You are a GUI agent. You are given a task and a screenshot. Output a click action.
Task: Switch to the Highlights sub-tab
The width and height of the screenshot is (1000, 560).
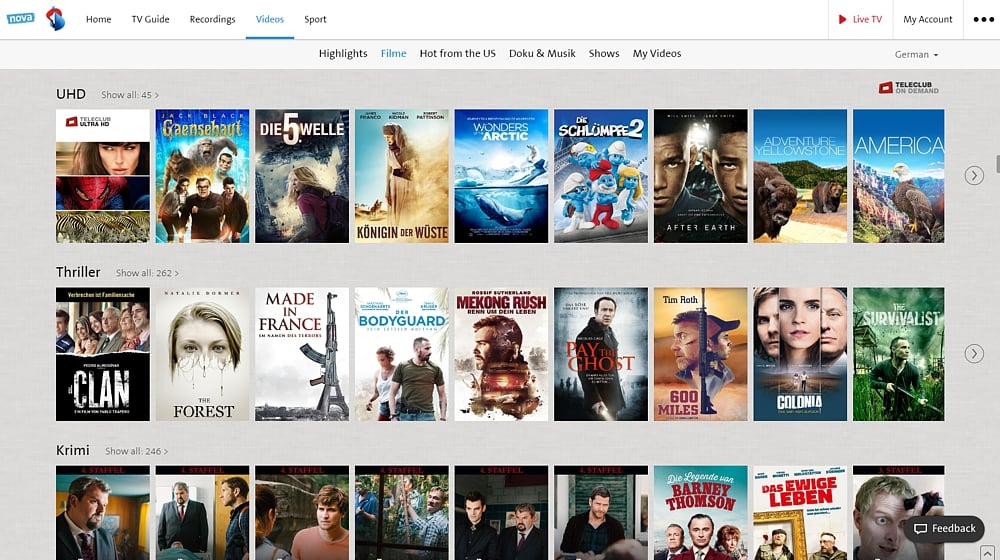pyautogui.click(x=343, y=54)
